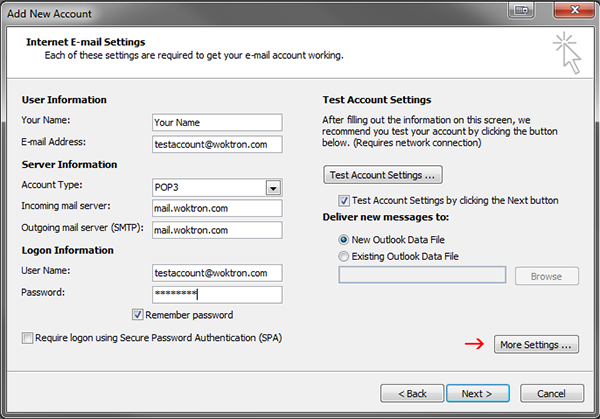Open the Account Type dropdown arrow
600x419 pixels.
[273, 188]
